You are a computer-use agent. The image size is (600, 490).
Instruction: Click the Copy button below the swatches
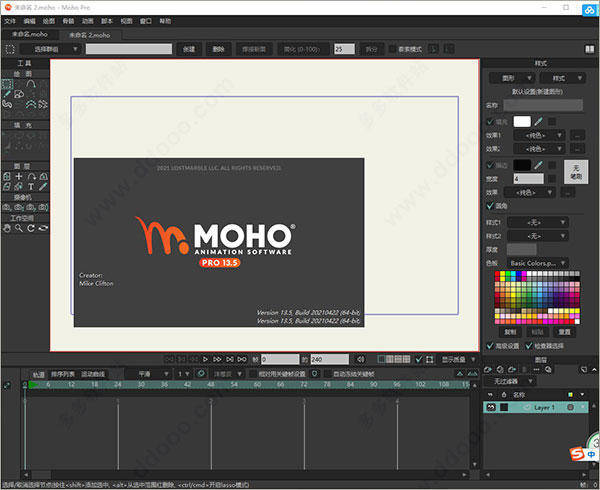coord(510,332)
